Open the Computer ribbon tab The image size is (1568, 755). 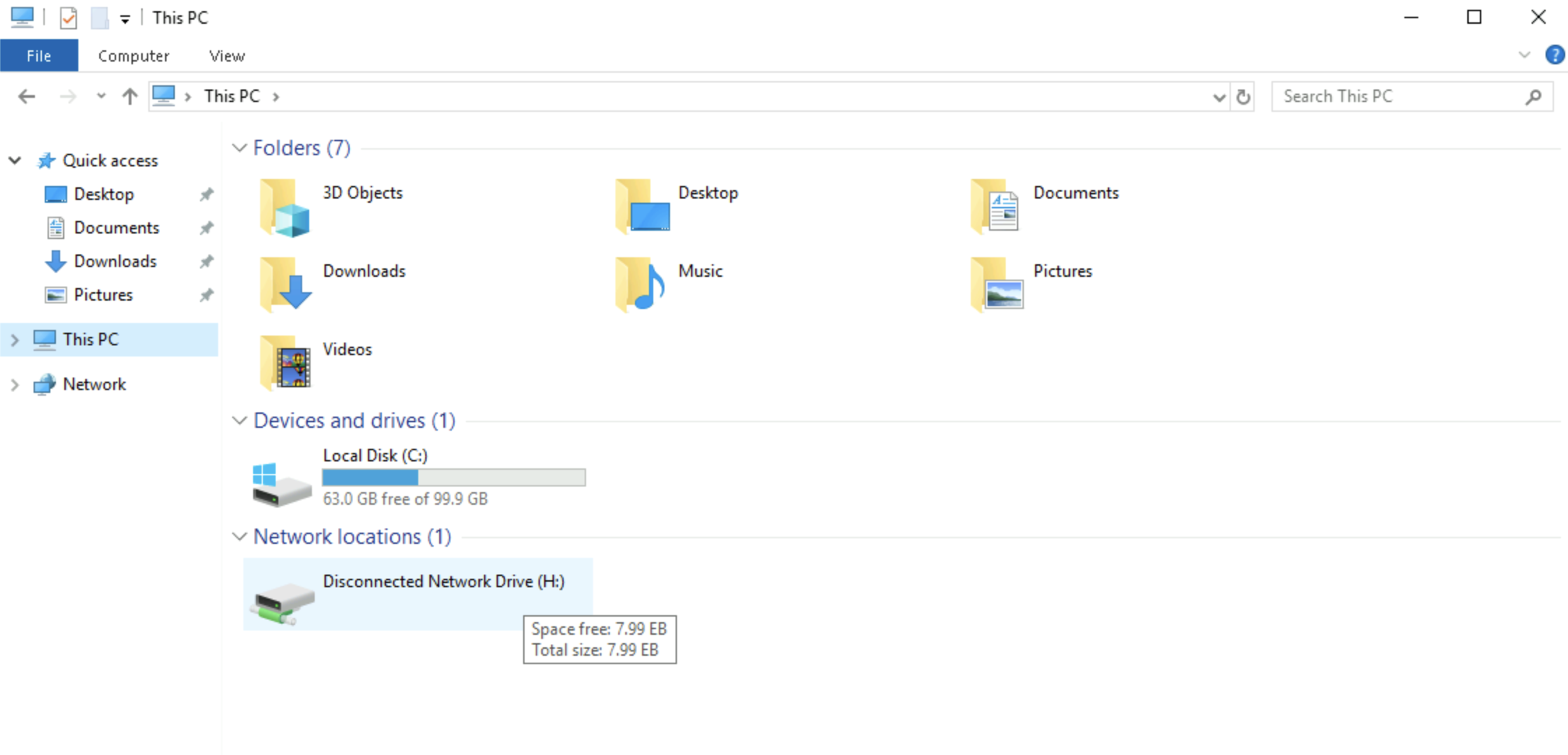coord(134,56)
